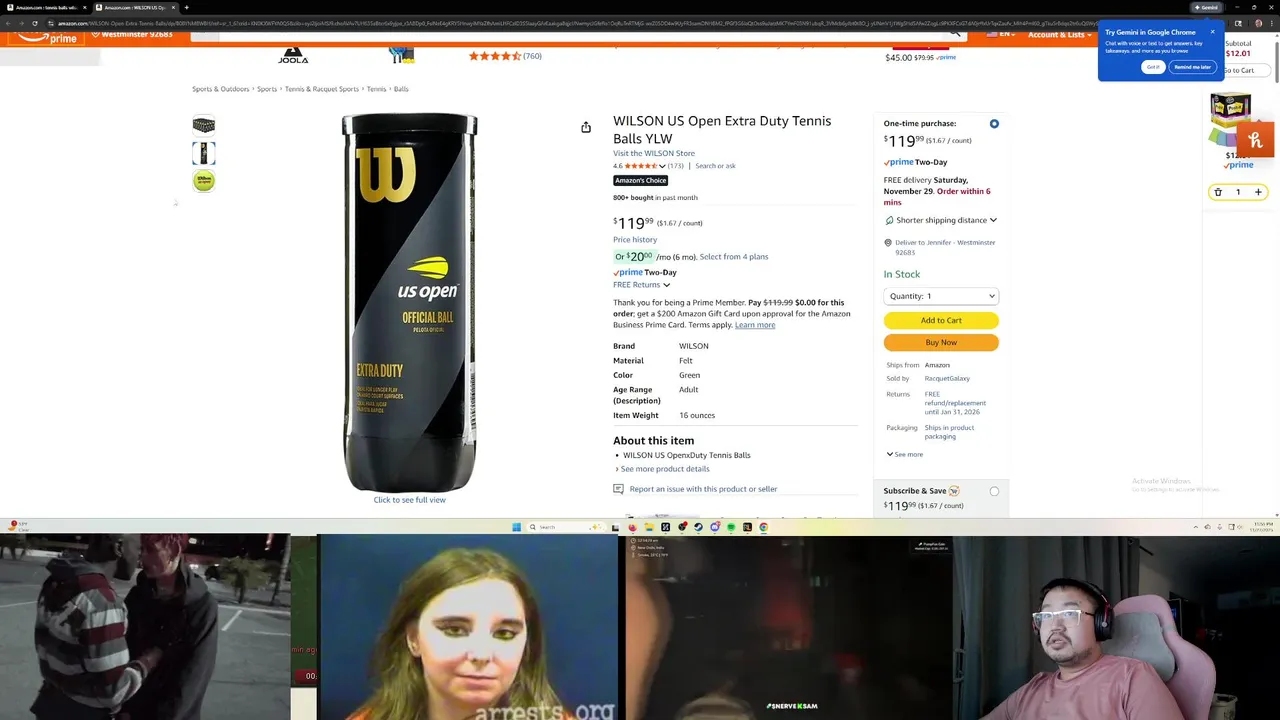Open a new Chrome tab with plus
The height and width of the screenshot is (720, 1280).
tap(186, 7)
